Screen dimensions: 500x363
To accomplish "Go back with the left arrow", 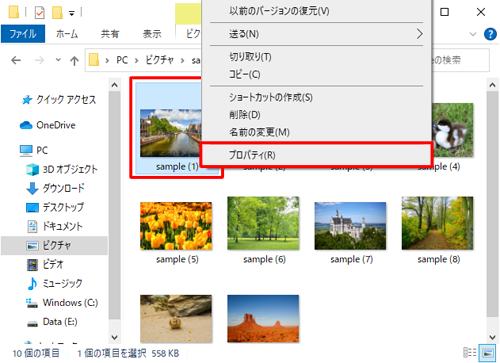I will 16,60.
